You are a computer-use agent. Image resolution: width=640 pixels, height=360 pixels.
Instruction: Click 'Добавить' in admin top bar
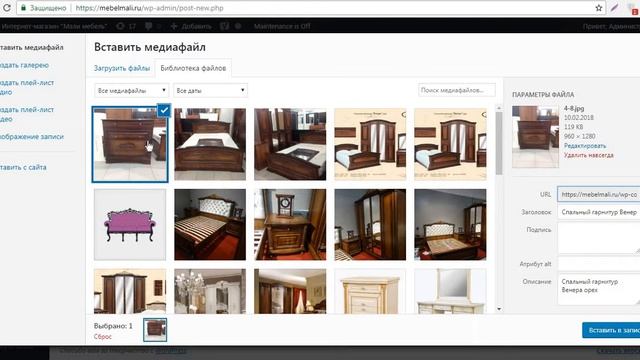click(191, 26)
